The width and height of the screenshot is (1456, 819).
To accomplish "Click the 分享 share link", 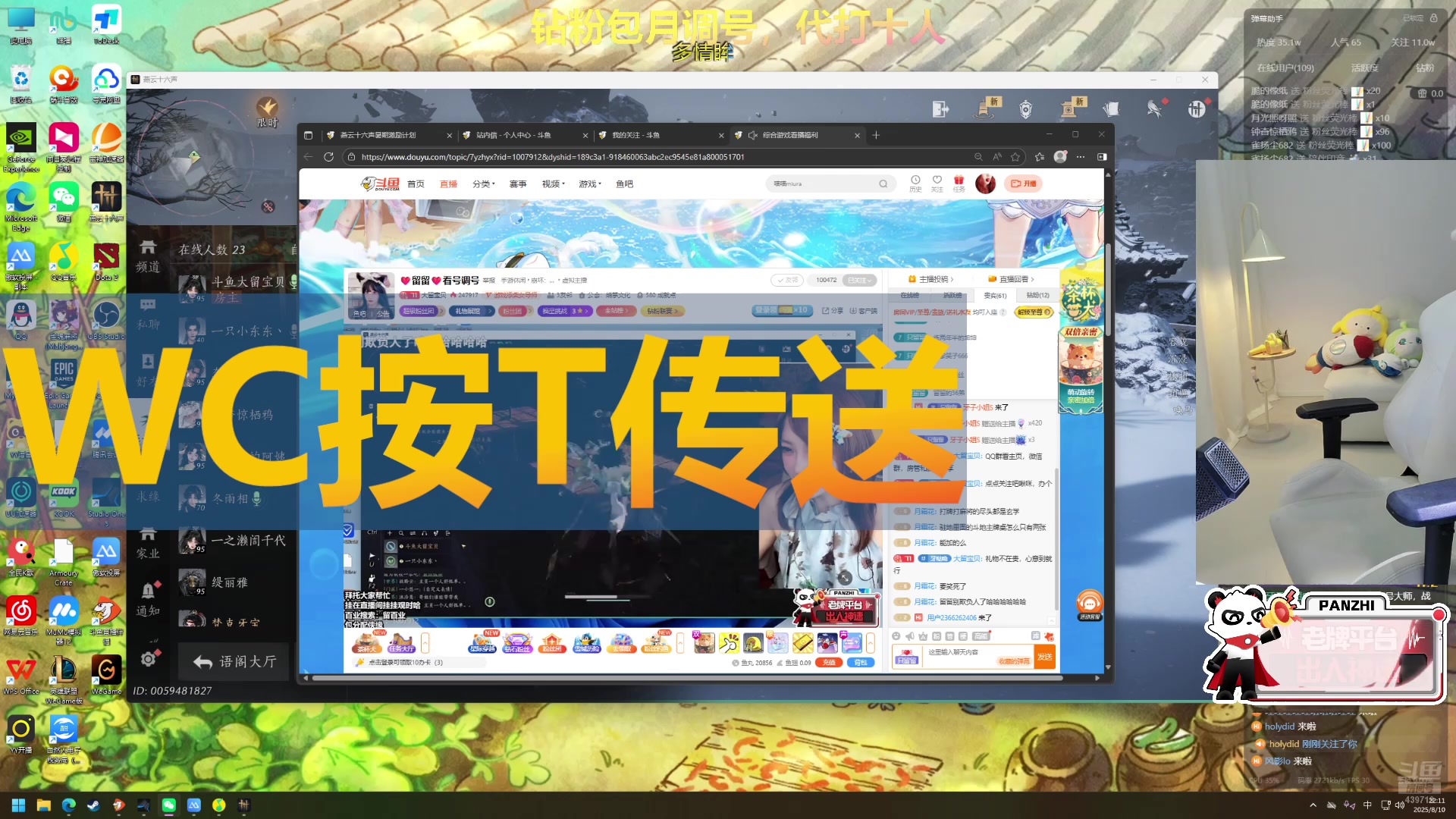I will (833, 311).
